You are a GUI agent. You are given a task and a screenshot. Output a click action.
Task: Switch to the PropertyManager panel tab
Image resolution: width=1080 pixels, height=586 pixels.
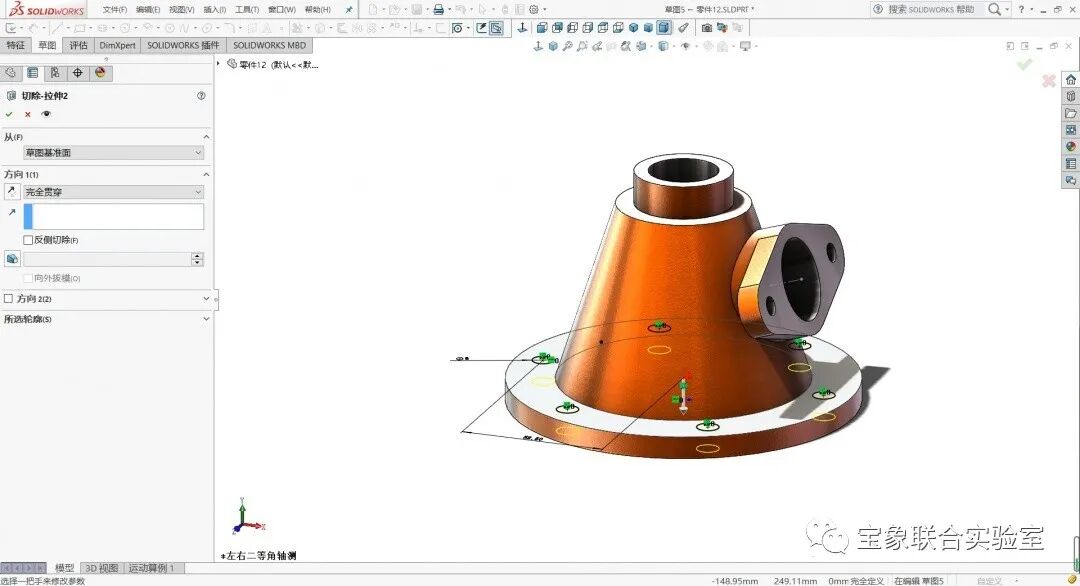[32, 72]
